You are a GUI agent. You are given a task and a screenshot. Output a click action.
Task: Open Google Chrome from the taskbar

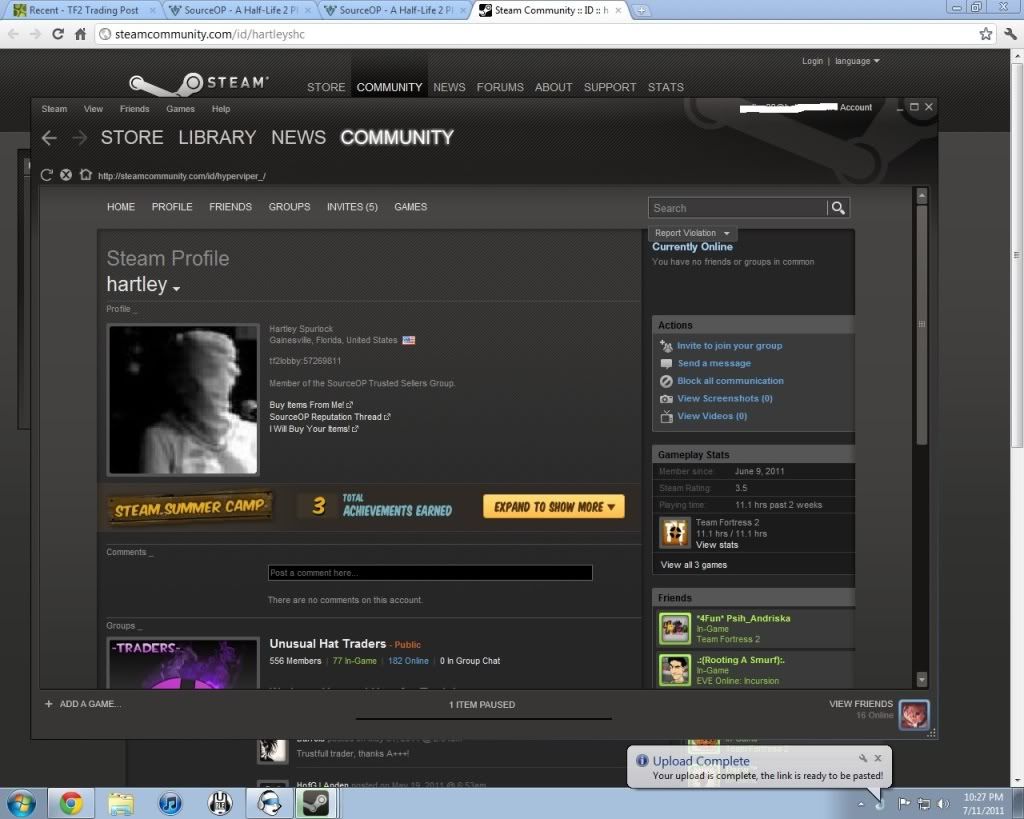71,803
